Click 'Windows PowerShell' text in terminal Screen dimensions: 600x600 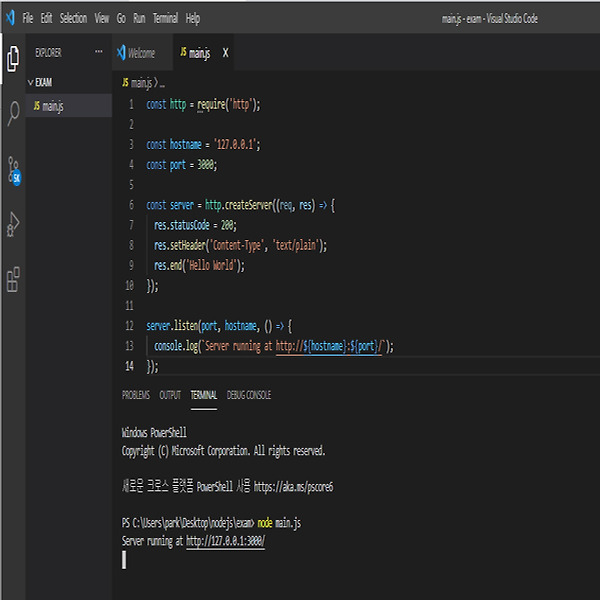point(154,432)
